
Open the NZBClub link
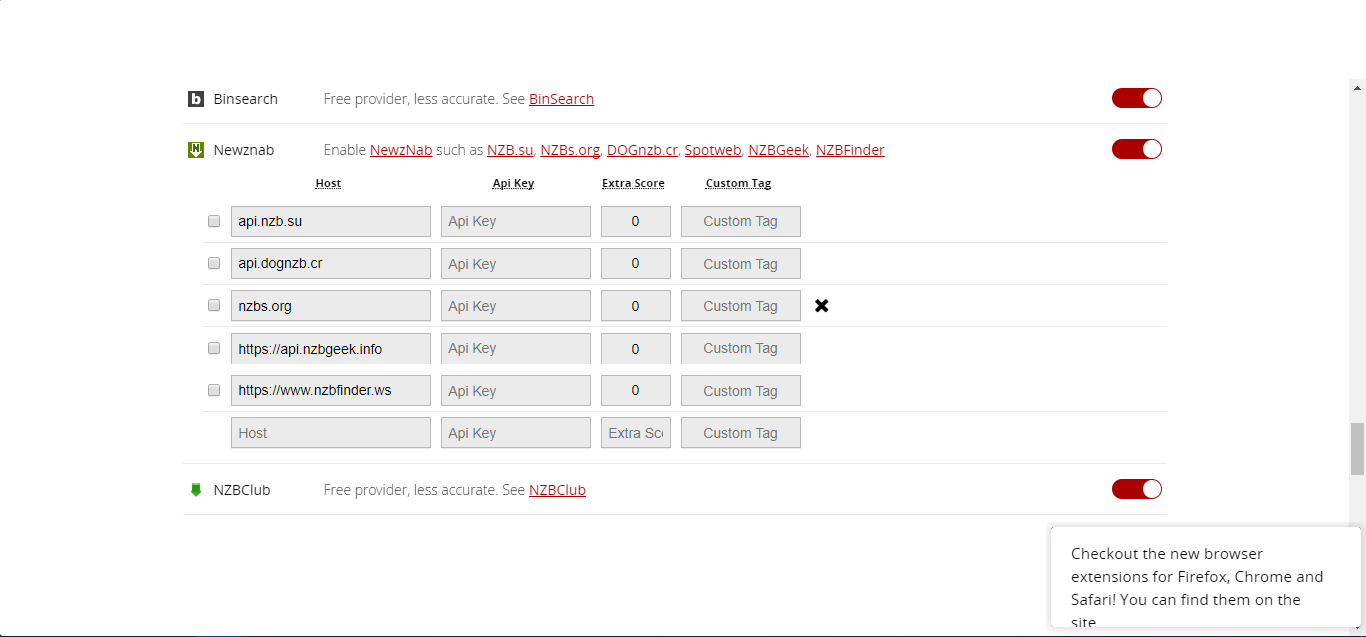[x=557, y=490]
